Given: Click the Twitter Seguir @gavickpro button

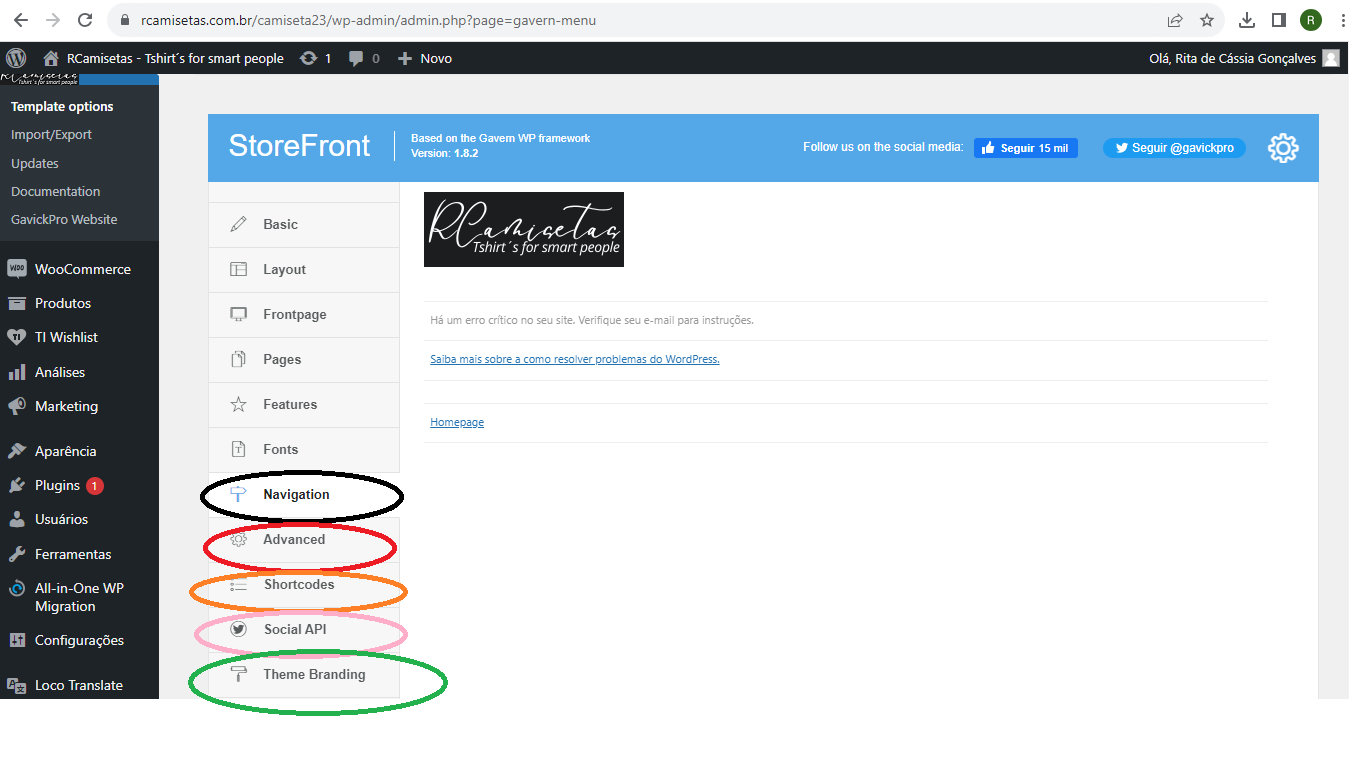Looking at the screenshot, I should (x=1174, y=148).
